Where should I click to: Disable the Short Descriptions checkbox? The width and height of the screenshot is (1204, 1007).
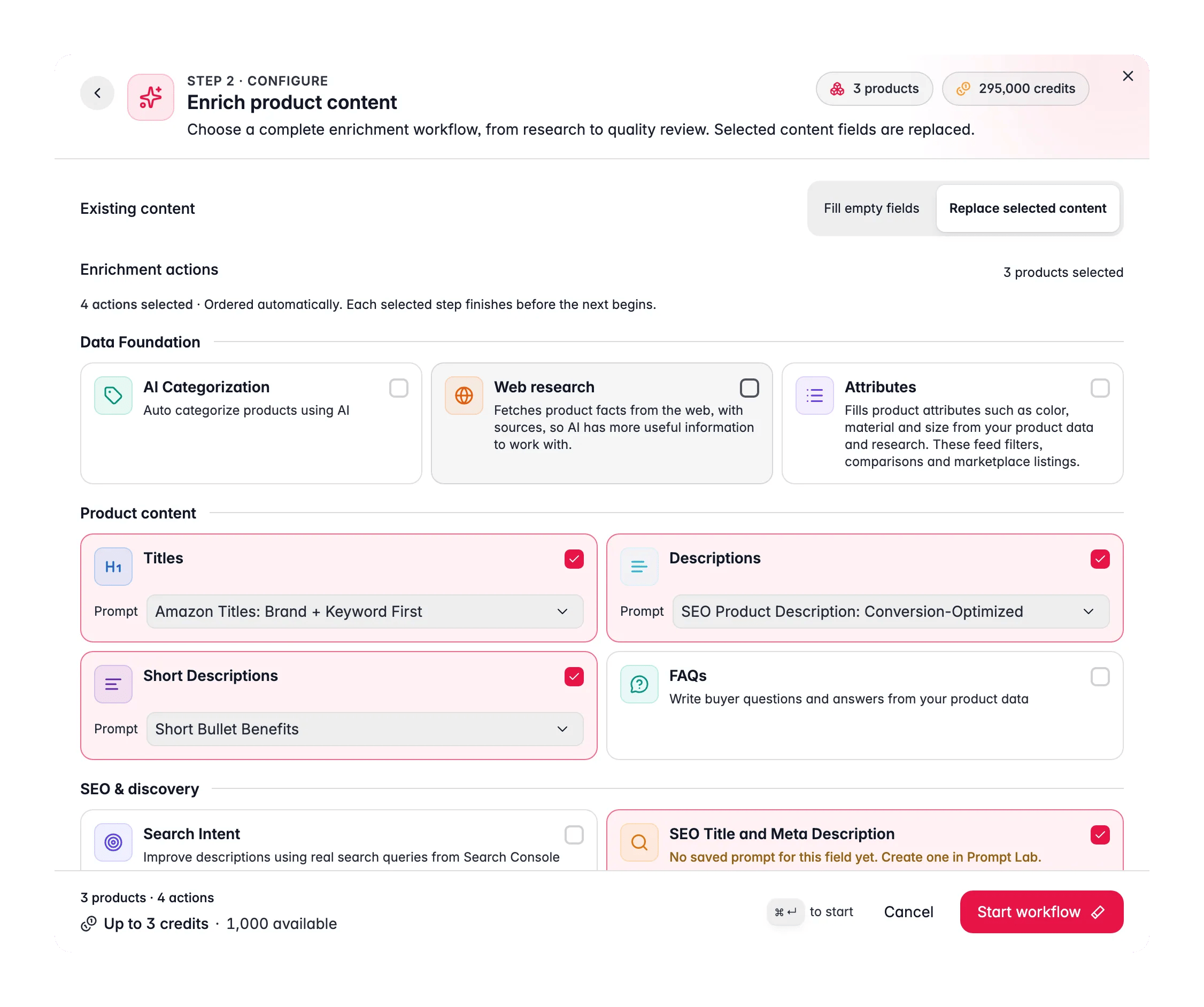coord(574,677)
